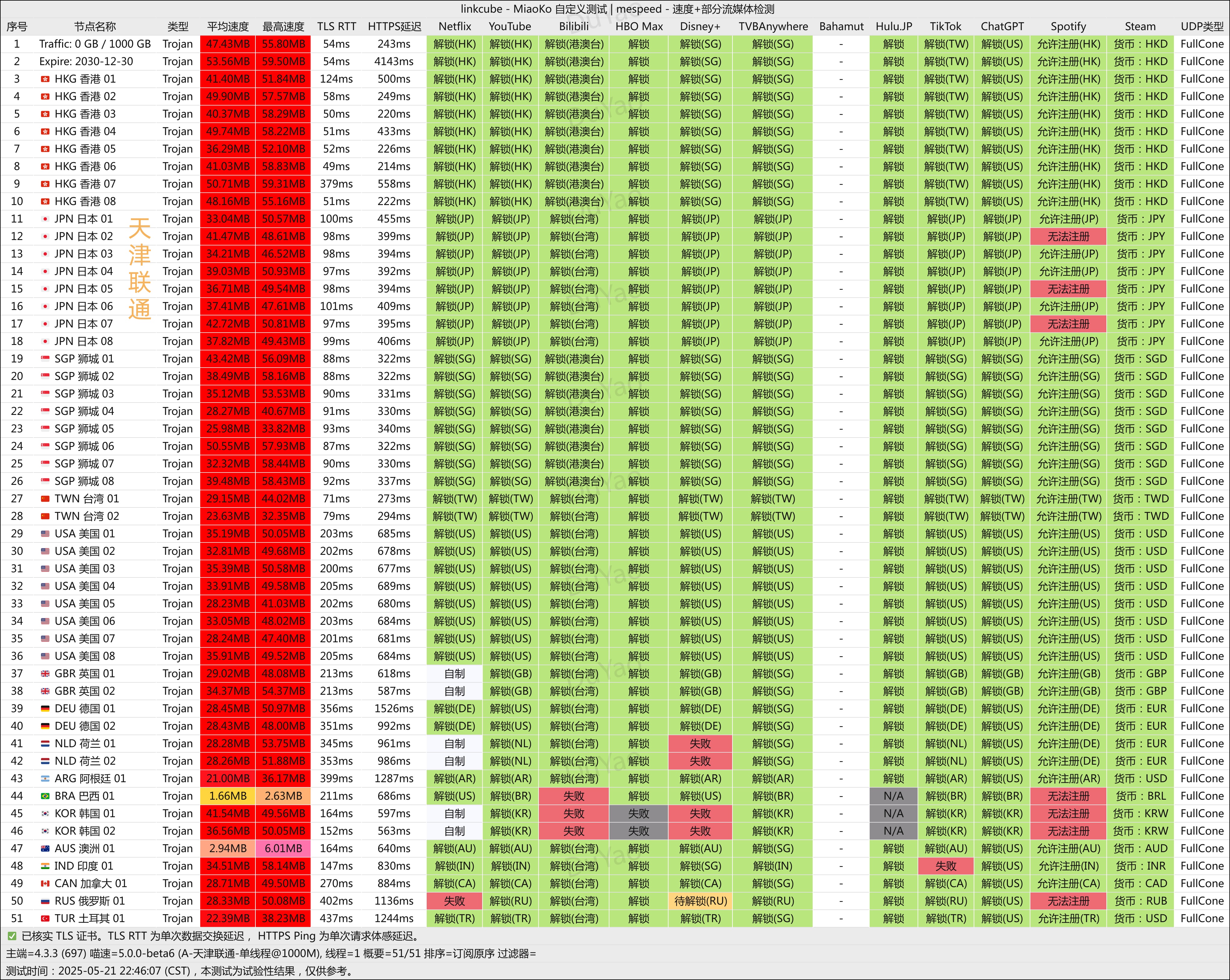Click the 1526ms HTTPS delay cell
Screen dimensions: 1230x980
(394, 709)
